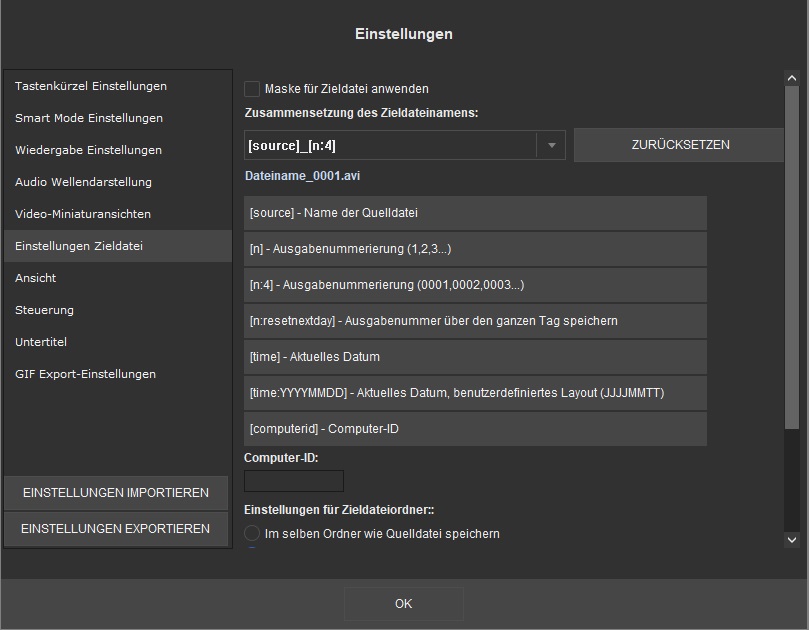Switch to Smart Mode Einstellungen
This screenshot has height=630, width=809.
tap(88, 118)
